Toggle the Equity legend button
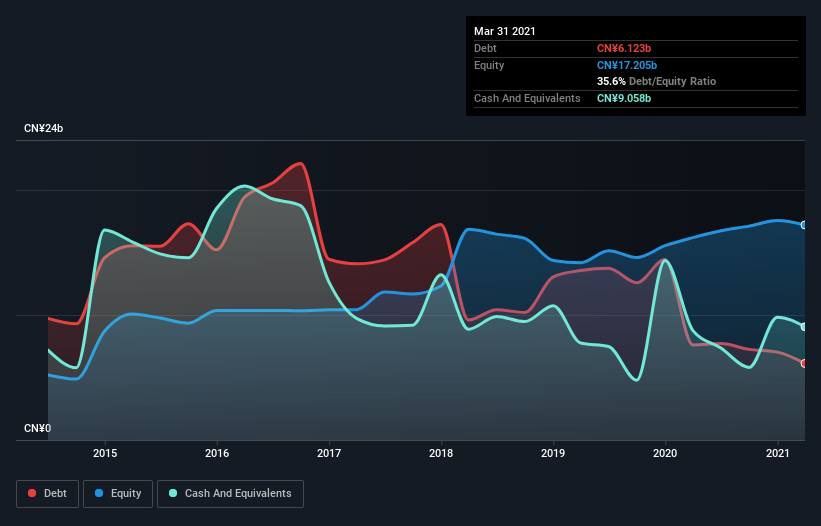 118,494
